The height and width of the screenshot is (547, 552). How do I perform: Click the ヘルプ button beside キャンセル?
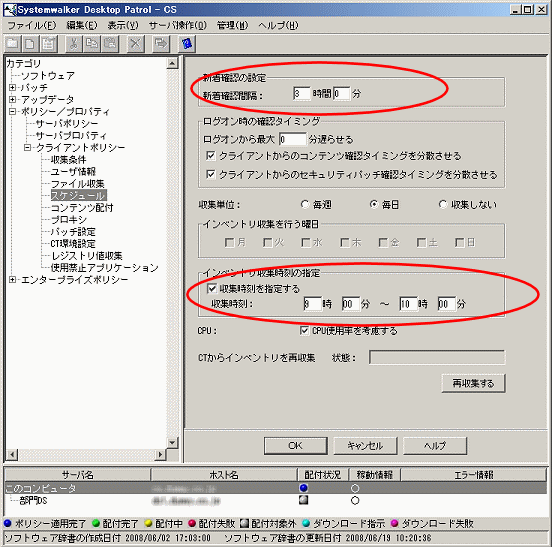point(435,446)
